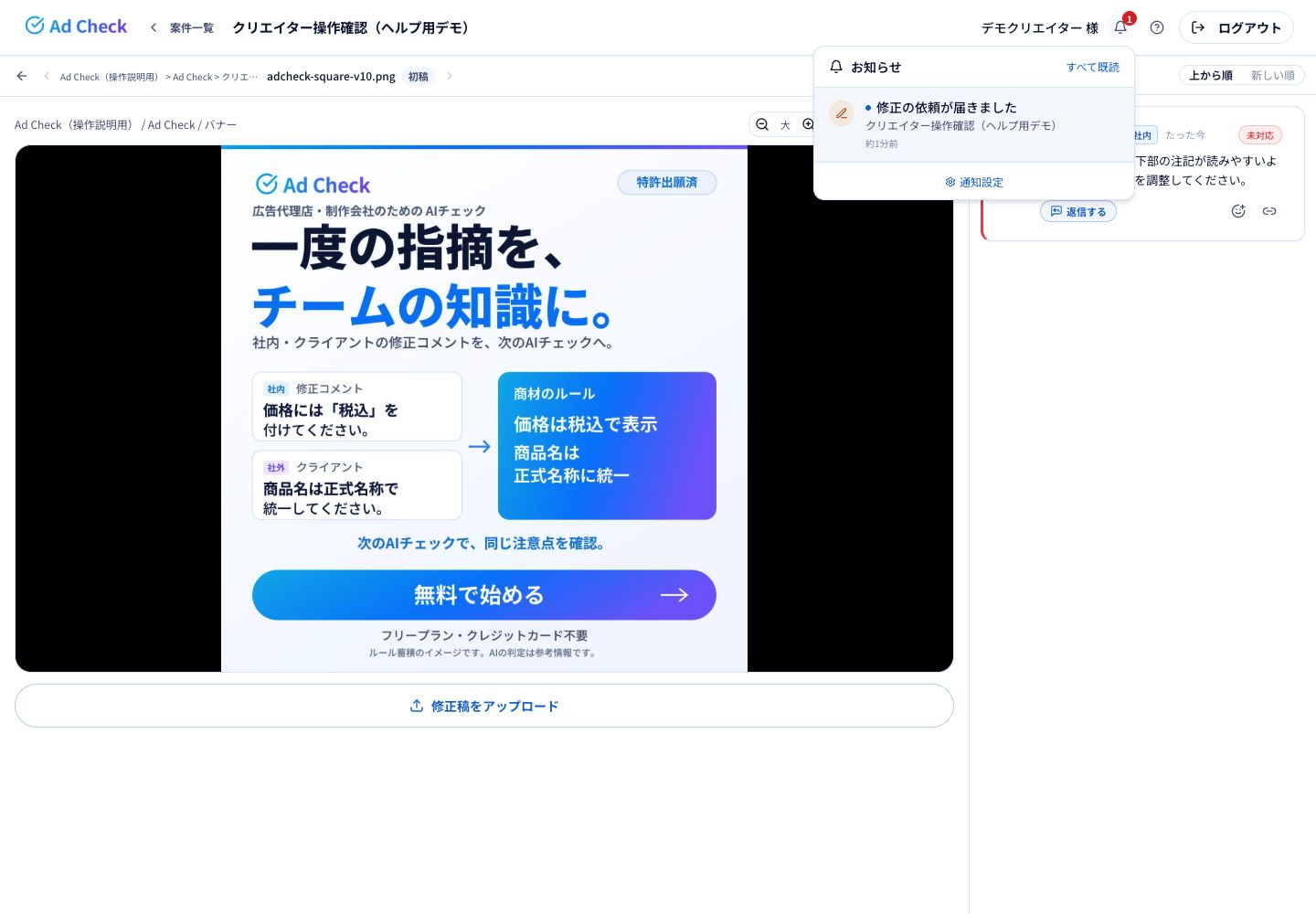1316x914 pixels.
Task: Mark all notifications read via すべて既読
Action: tap(1093, 67)
